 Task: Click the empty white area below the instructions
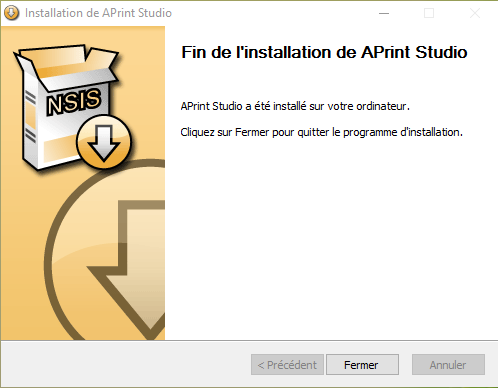point(332,240)
